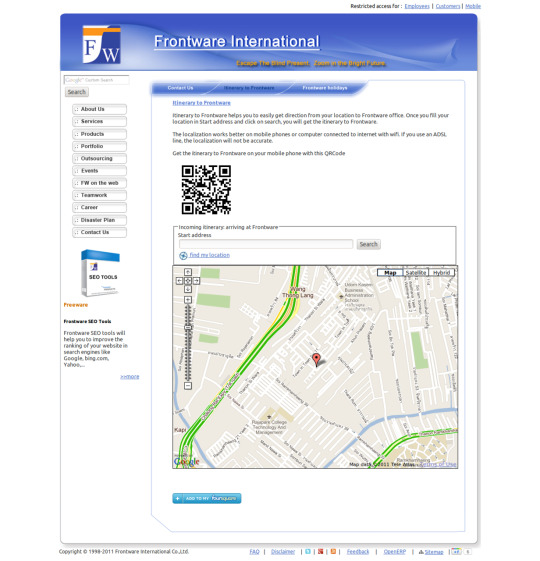Screen dimensions: 540x561
Task: Switch the map to Hybrid view
Action: (442, 273)
